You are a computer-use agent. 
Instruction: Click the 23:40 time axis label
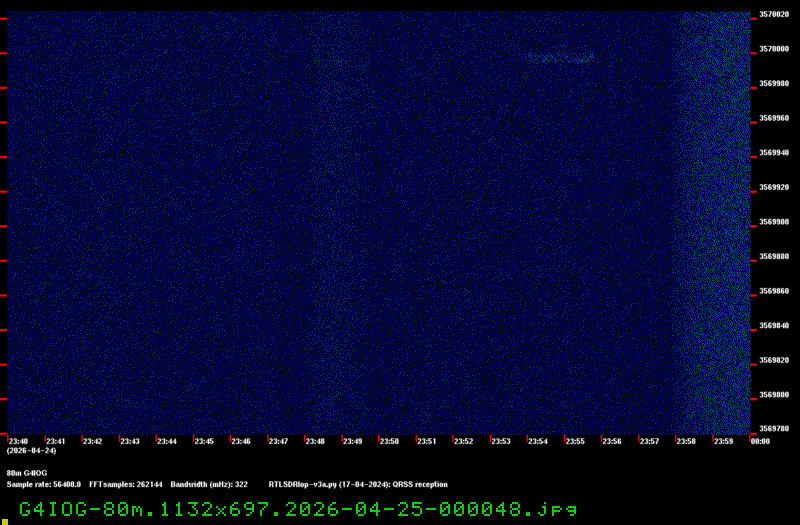tap(18, 441)
